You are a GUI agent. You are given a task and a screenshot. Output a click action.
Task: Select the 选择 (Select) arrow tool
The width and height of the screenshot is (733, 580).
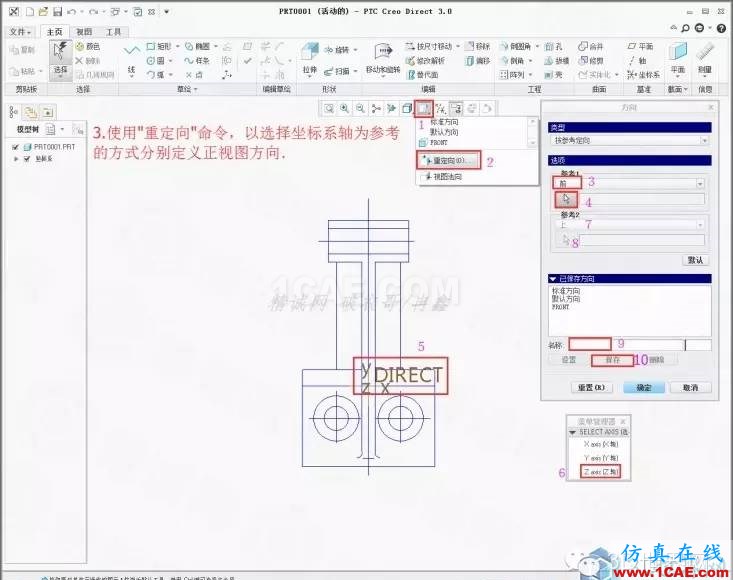point(60,59)
